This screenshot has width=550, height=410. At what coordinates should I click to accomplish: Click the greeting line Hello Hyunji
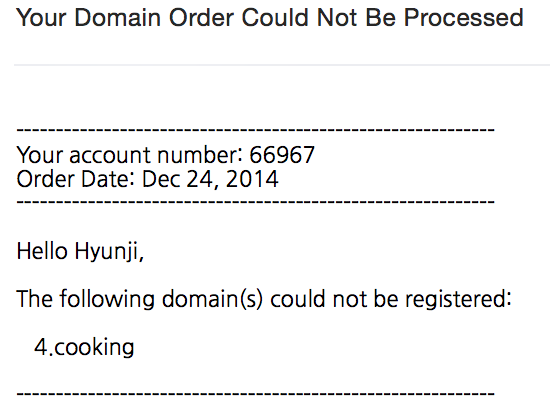80,251
